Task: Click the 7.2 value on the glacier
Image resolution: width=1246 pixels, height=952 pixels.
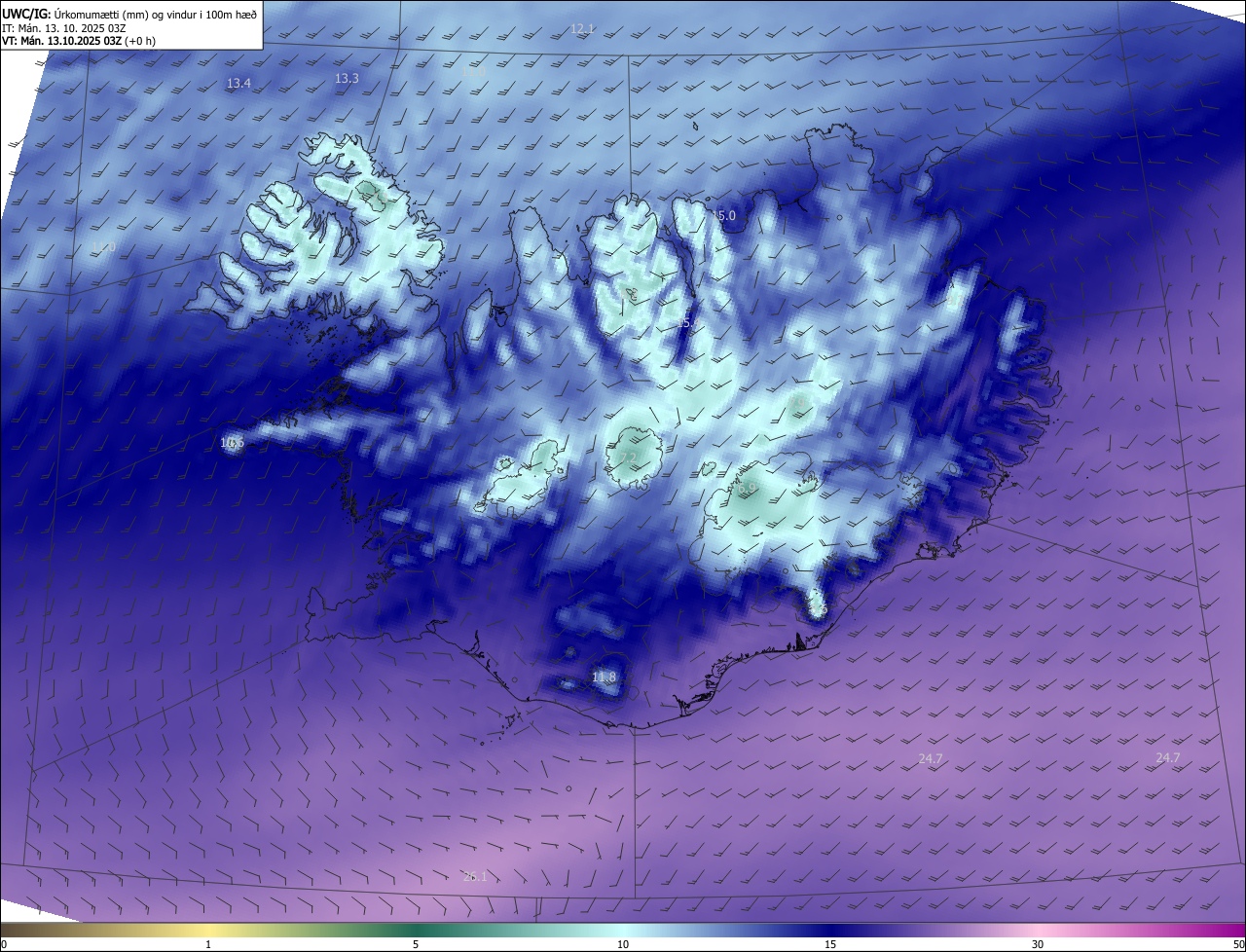Action: coord(628,458)
